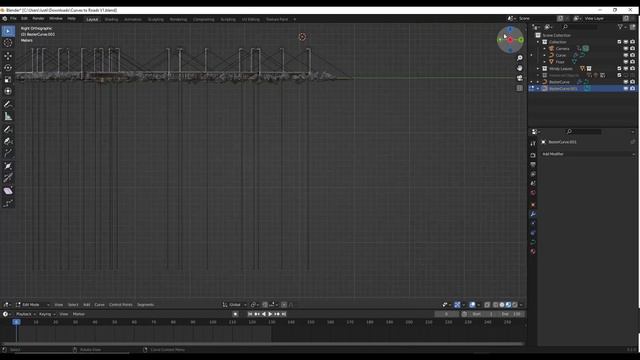The height and width of the screenshot is (360, 640).
Task: Toggle snapping magnet in viewport header
Action: 265,305
